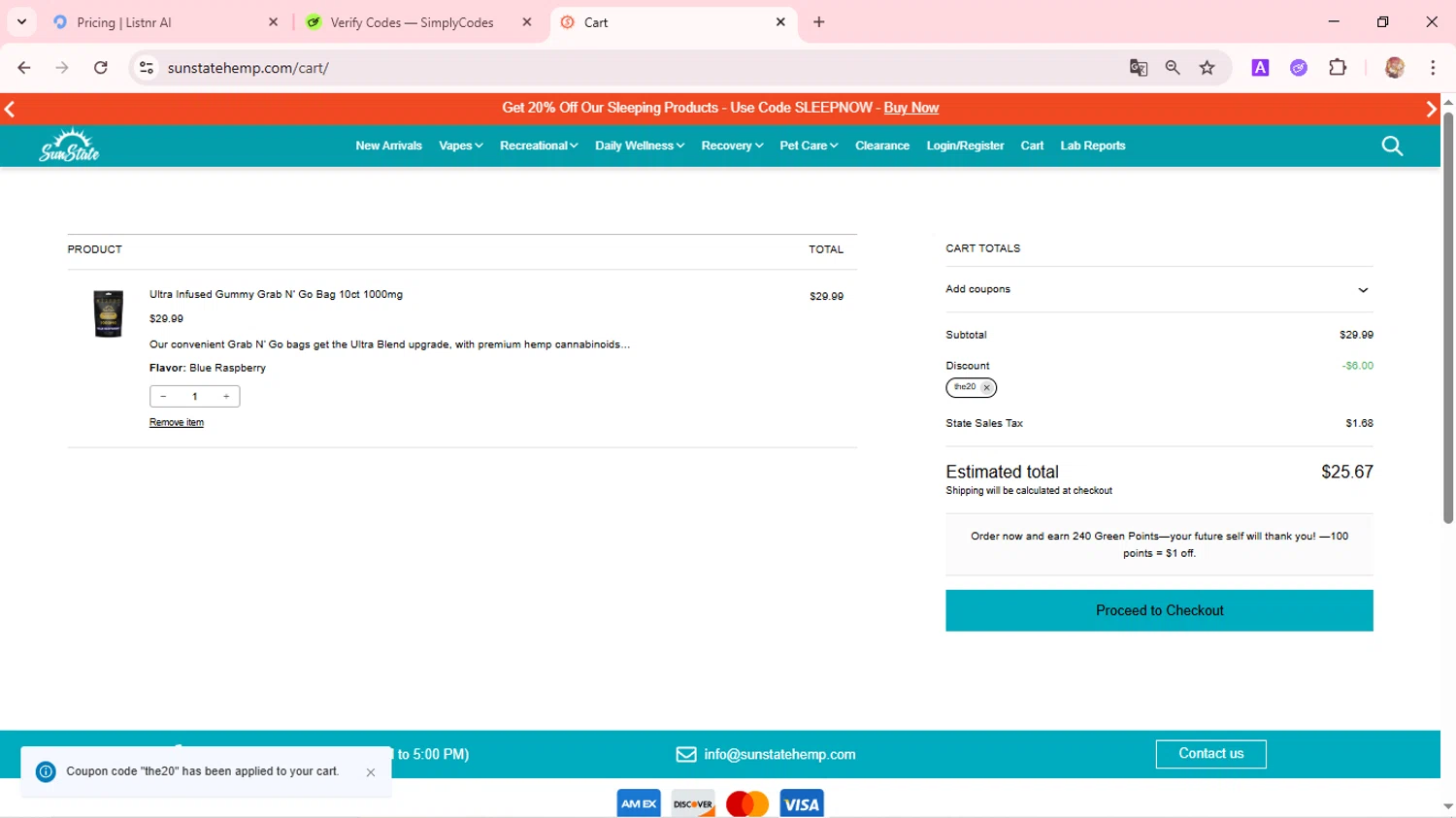Open Lab Reports page

click(x=1093, y=146)
